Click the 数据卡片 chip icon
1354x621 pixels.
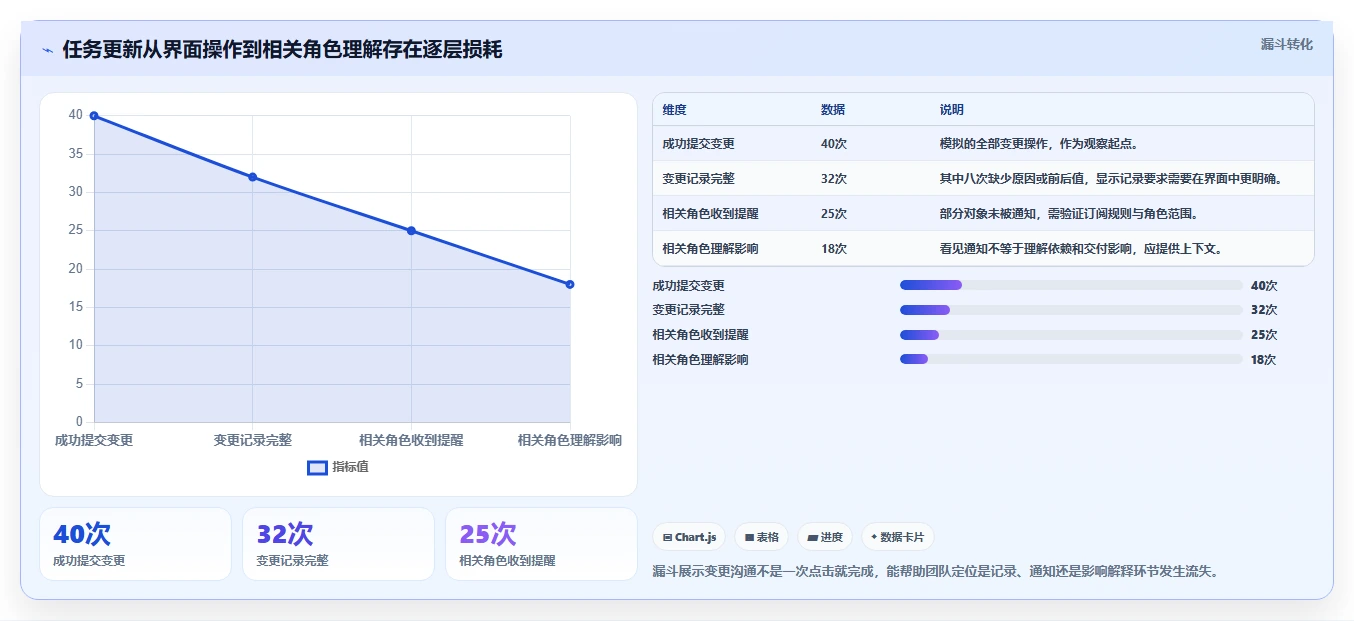[874, 537]
